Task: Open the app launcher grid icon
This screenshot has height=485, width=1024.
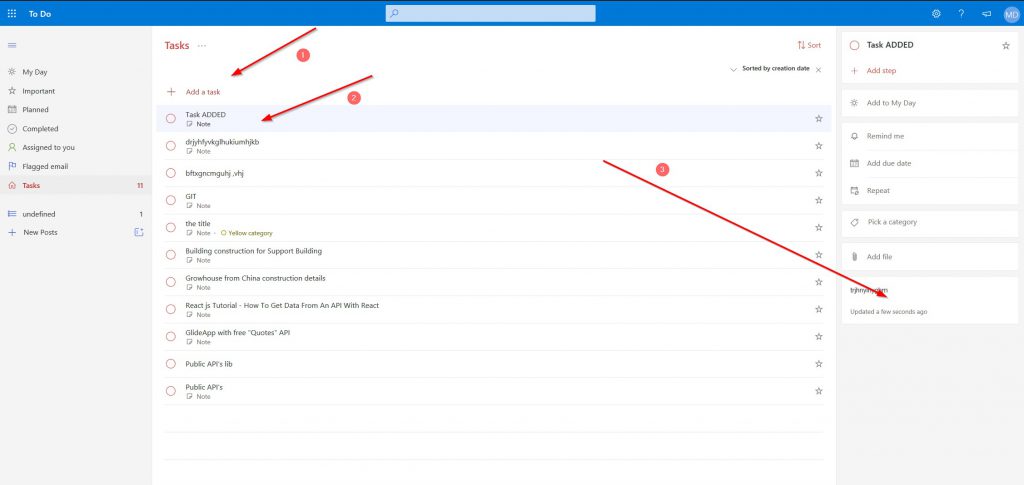Action: pos(12,13)
